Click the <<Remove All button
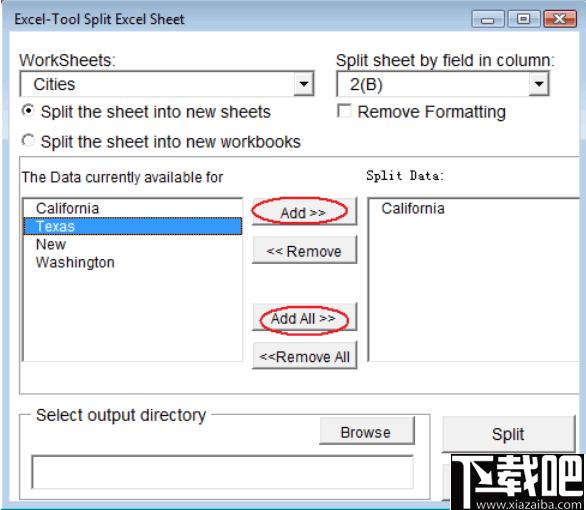 (304, 356)
